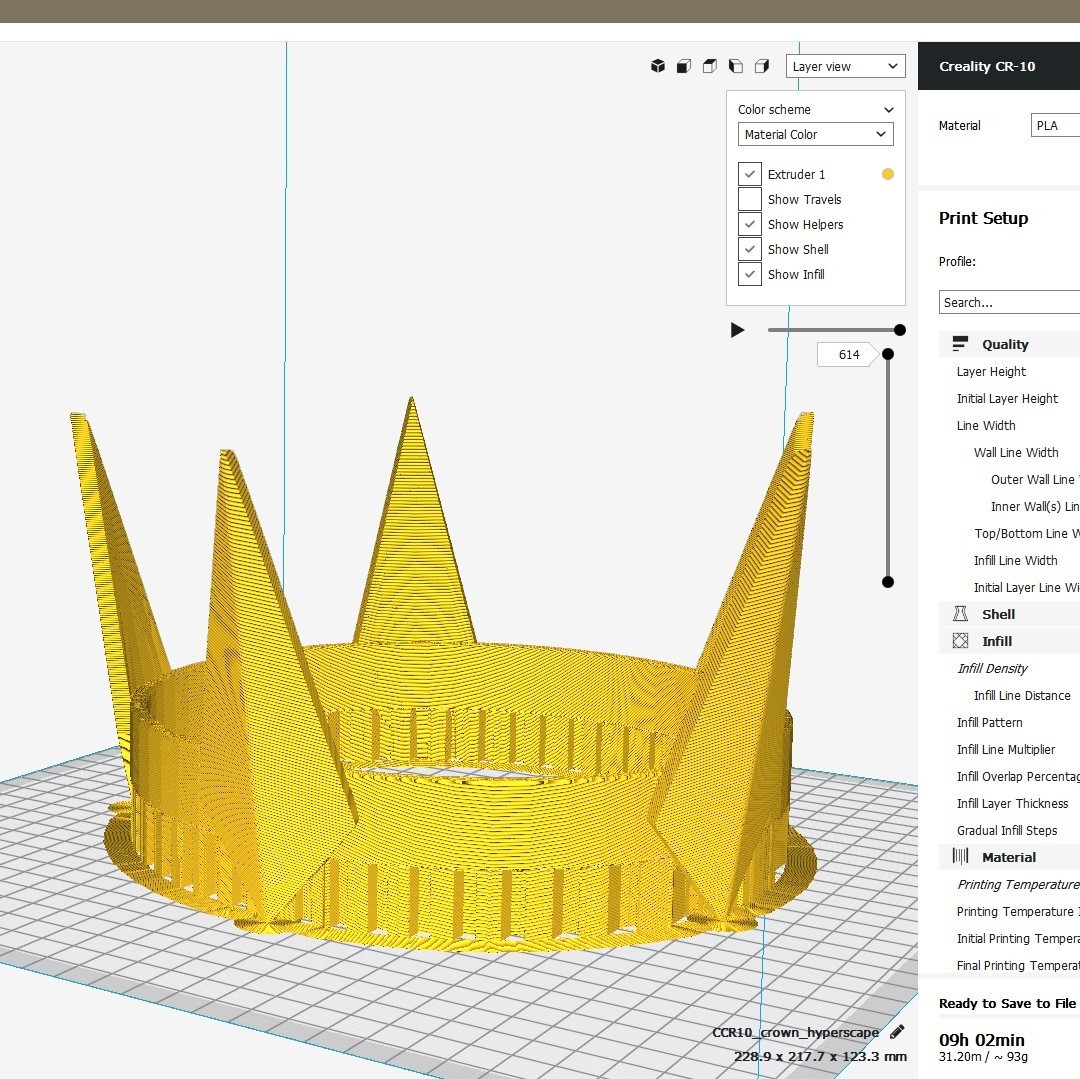The width and height of the screenshot is (1080, 1079).
Task: Uncheck the Show Infill option
Action: tap(750, 274)
